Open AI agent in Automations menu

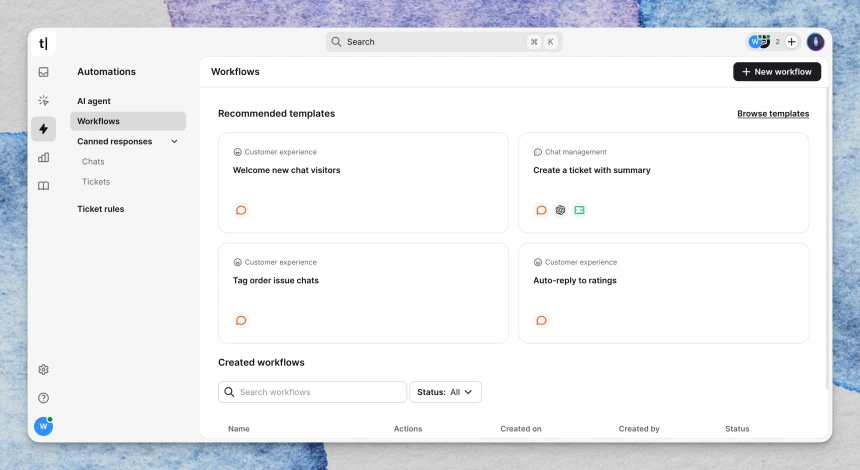click(94, 101)
